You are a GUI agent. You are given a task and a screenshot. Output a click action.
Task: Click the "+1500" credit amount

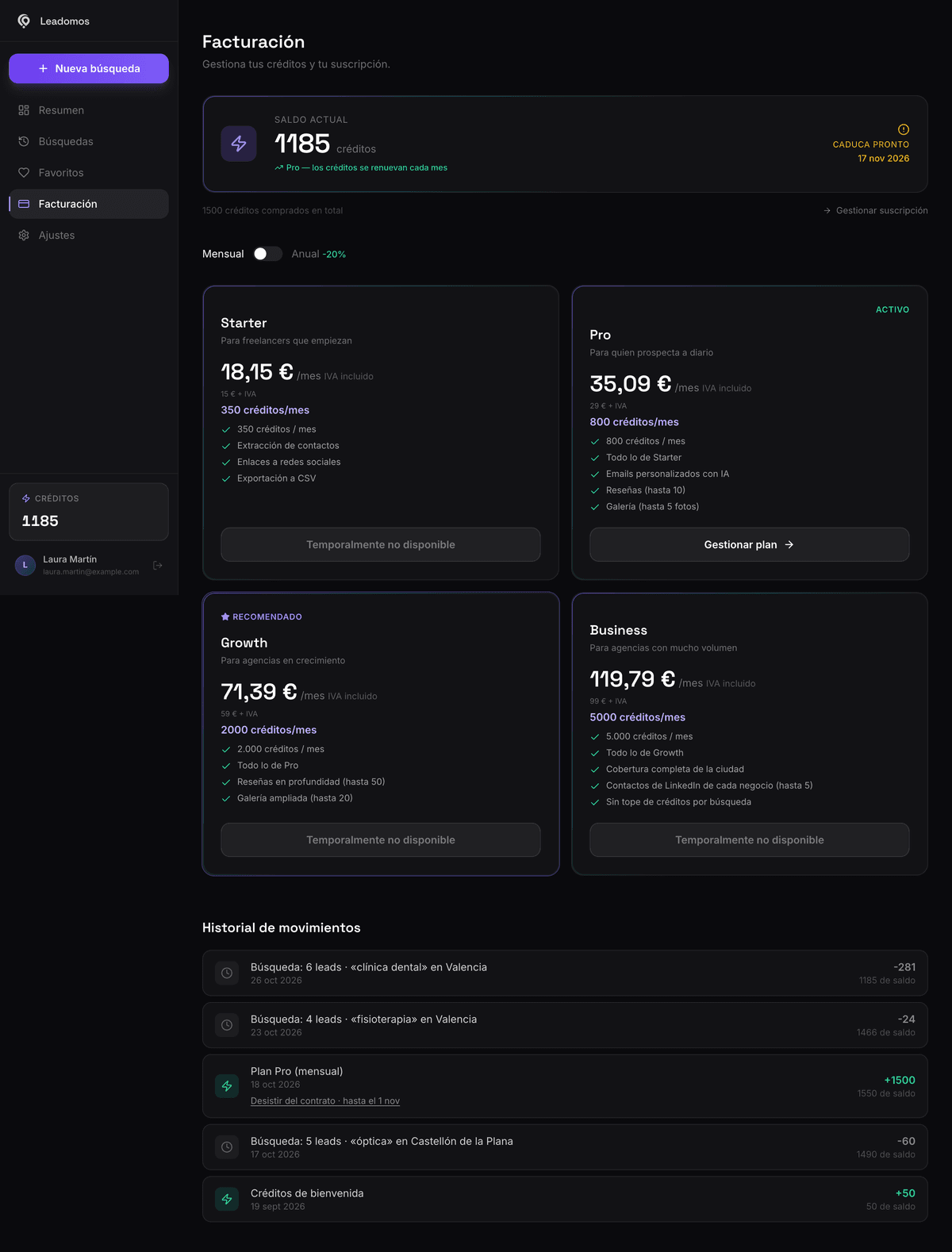pos(900,1081)
